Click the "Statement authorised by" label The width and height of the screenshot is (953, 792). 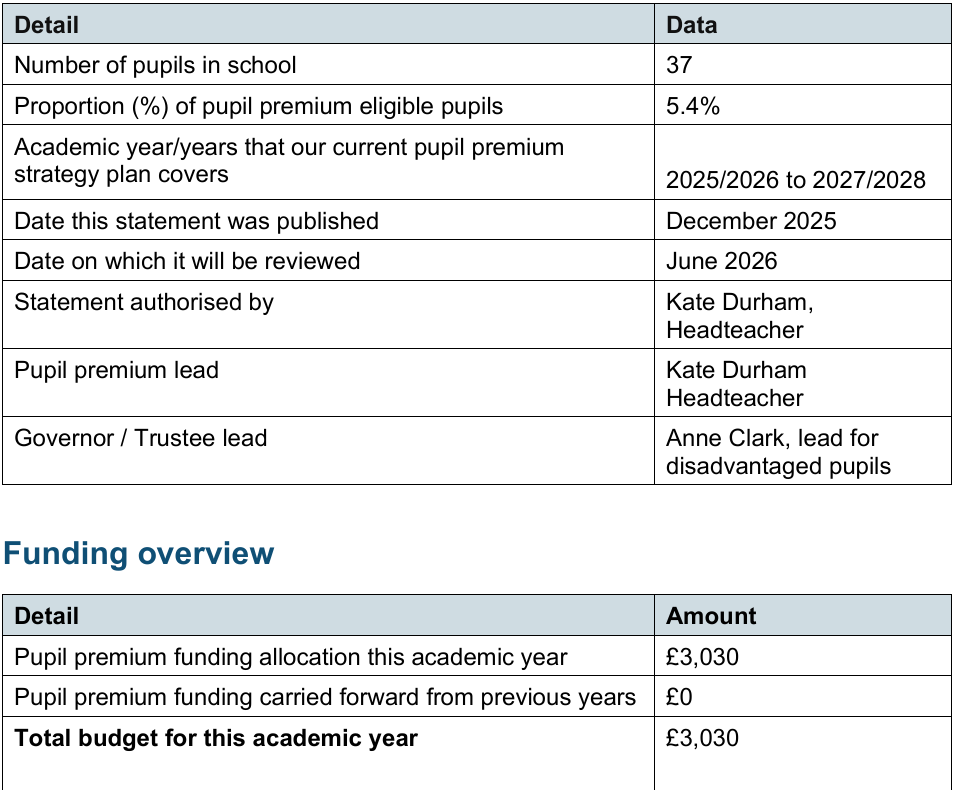tap(143, 302)
